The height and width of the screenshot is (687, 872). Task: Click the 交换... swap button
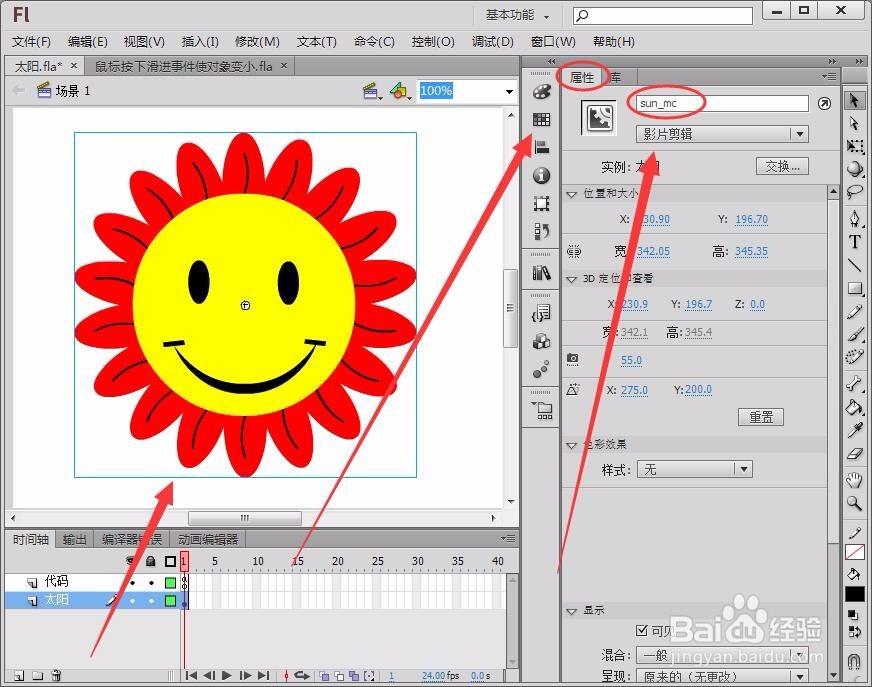pos(782,166)
